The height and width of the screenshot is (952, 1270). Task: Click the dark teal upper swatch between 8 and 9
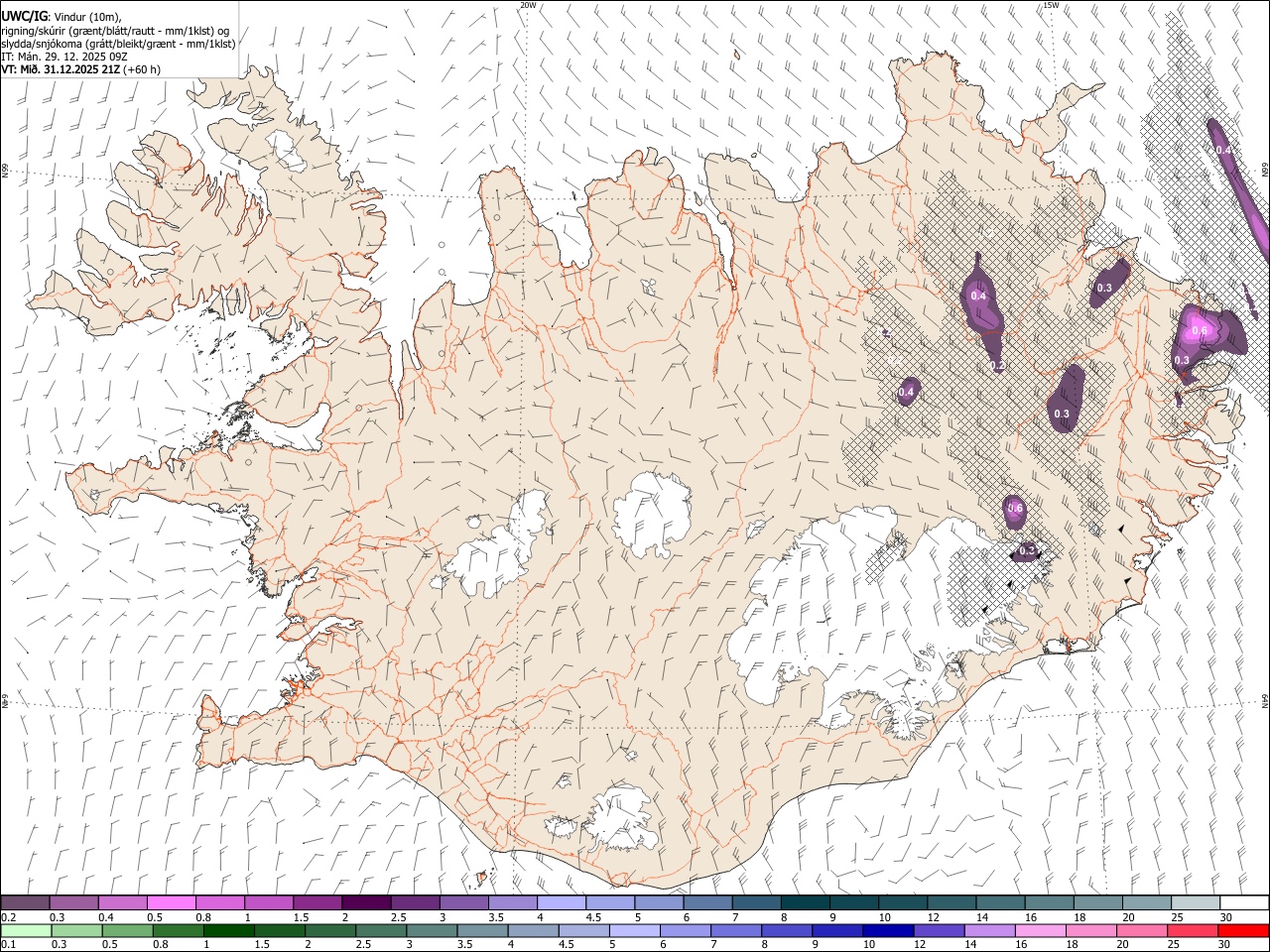tap(805, 903)
